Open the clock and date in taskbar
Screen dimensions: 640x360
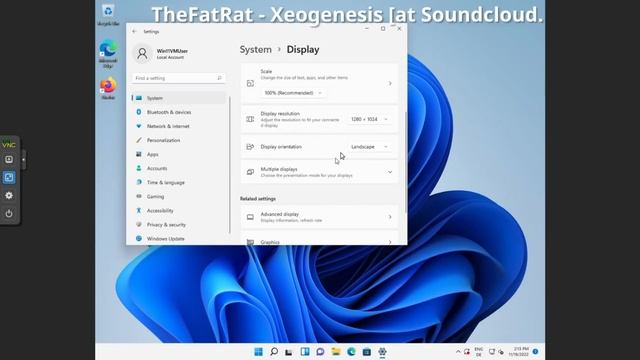pyautogui.click(x=519, y=351)
